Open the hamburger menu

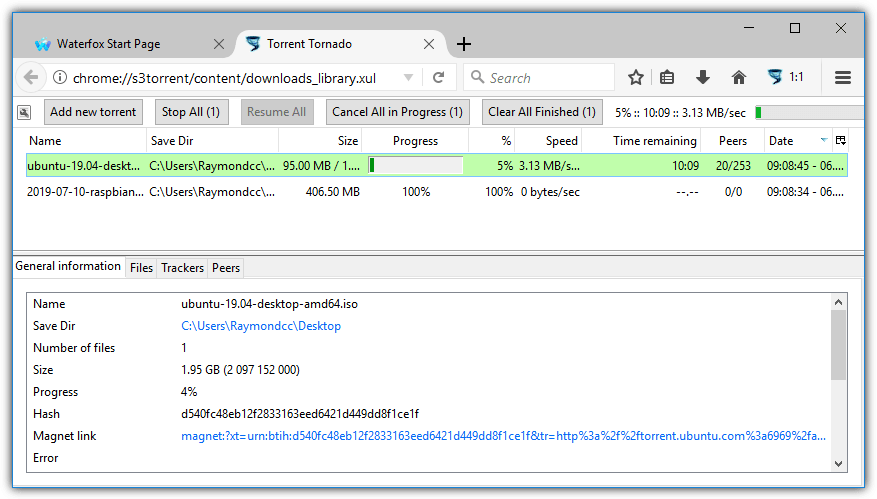coord(843,78)
